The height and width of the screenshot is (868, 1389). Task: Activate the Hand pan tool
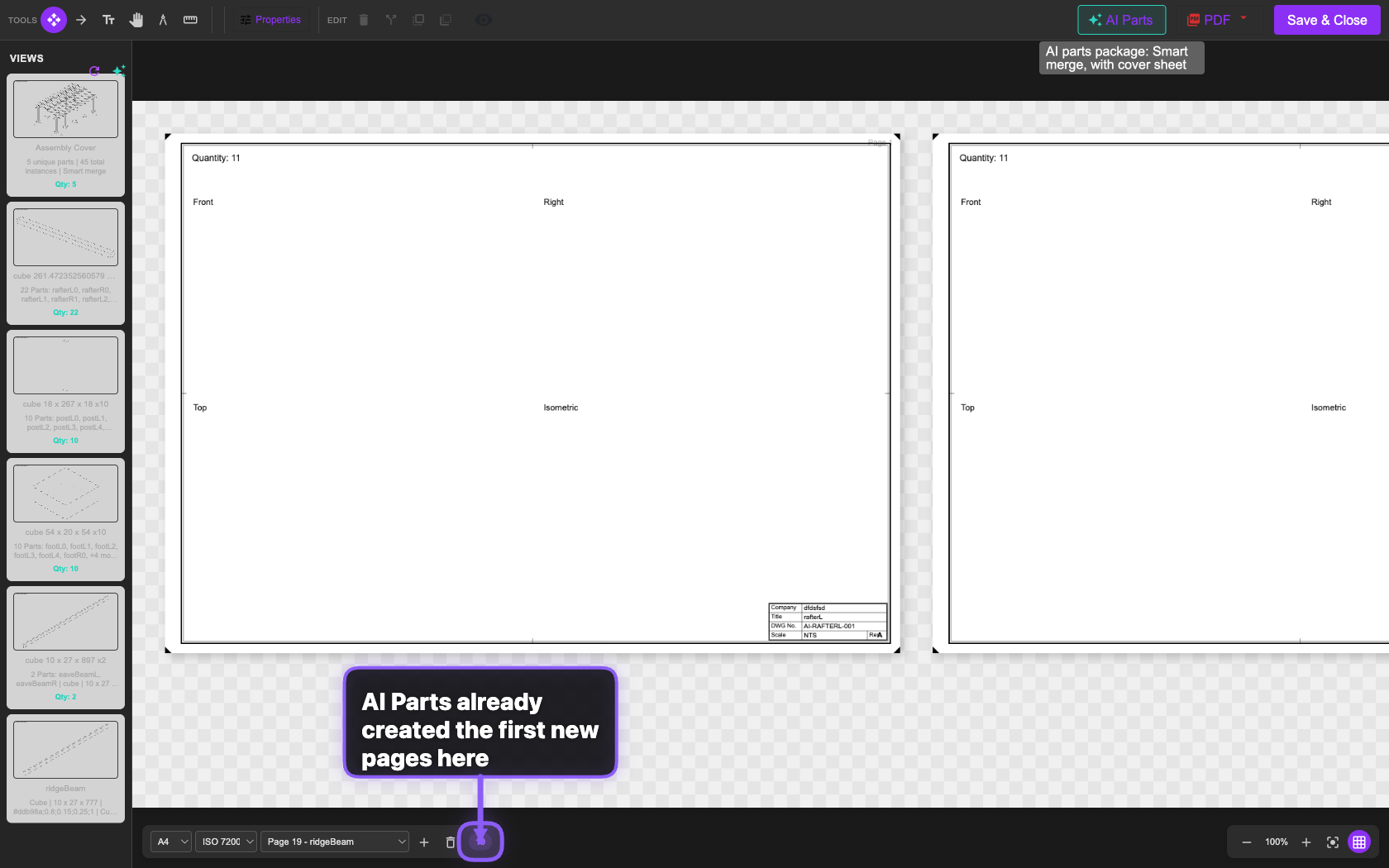(136, 20)
